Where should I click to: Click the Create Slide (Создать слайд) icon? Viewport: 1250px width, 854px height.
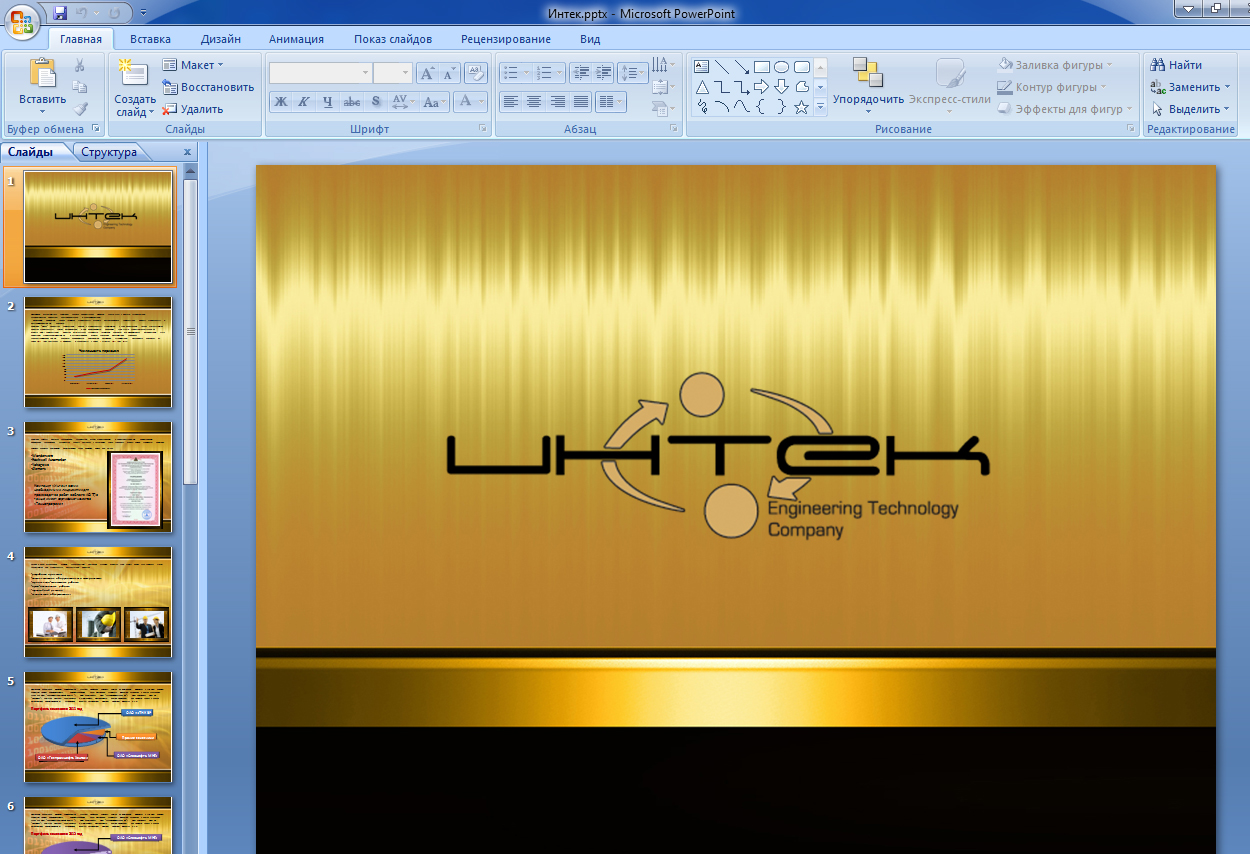coord(133,73)
